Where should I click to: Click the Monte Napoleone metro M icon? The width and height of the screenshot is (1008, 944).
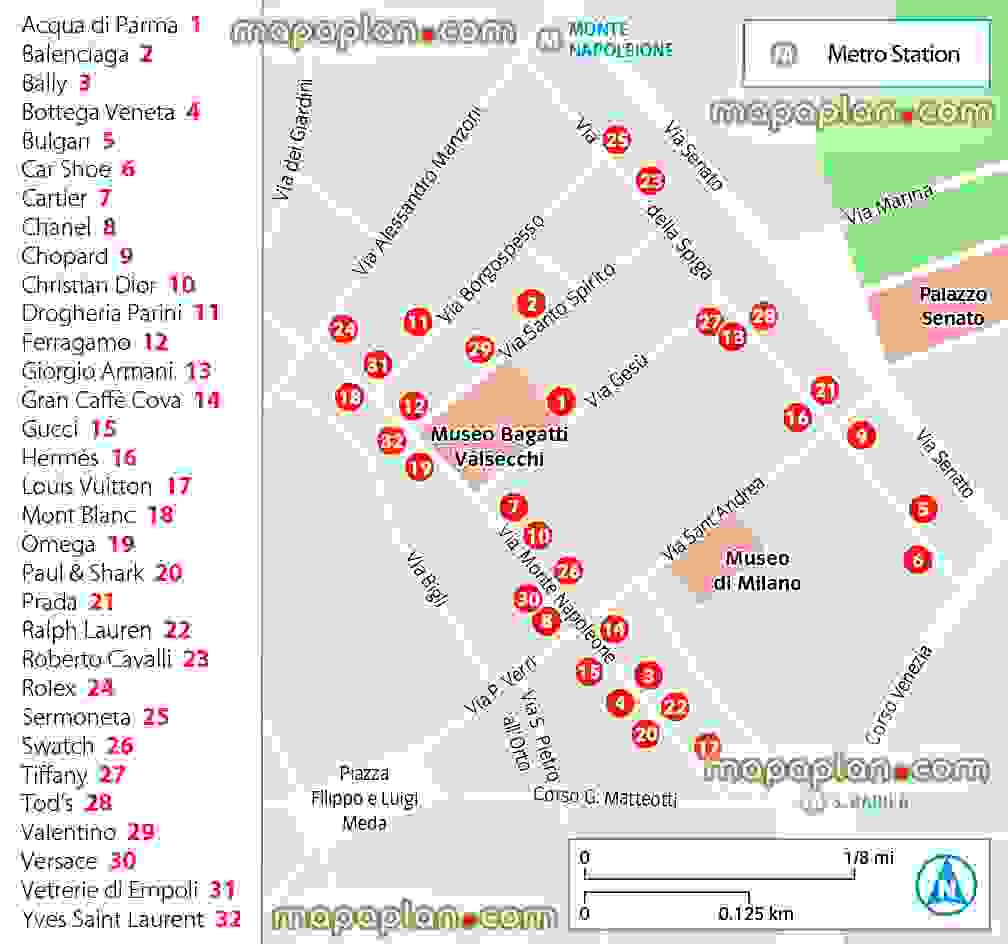pyautogui.click(x=548, y=39)
